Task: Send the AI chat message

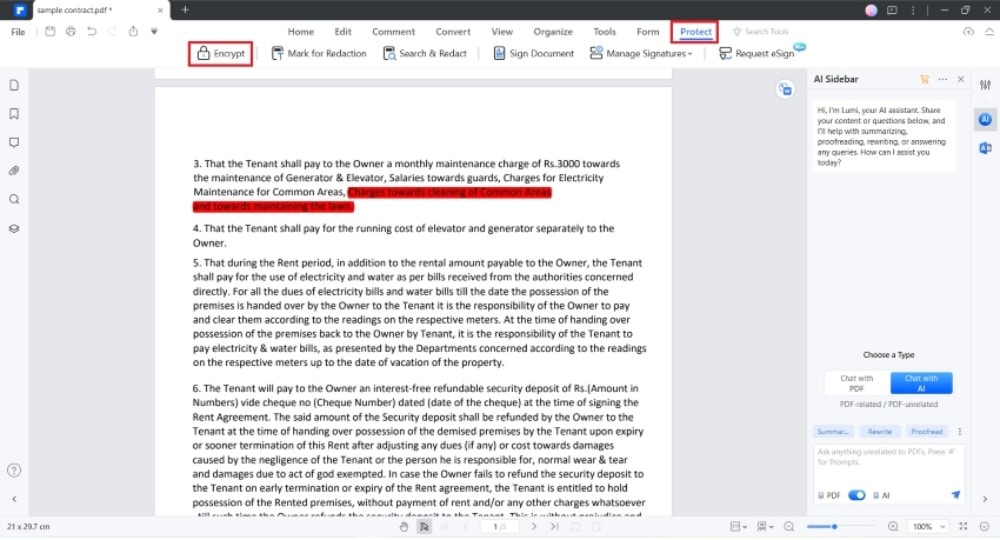Action: tap(955, 495)
